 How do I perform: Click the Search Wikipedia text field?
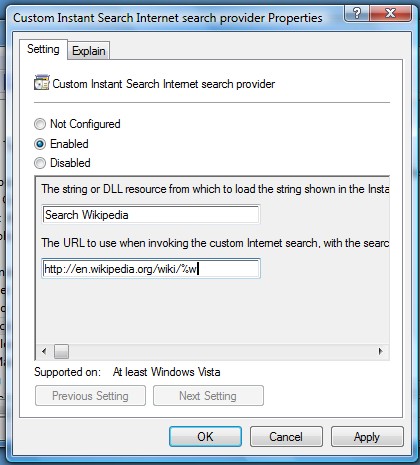(151, 214)
